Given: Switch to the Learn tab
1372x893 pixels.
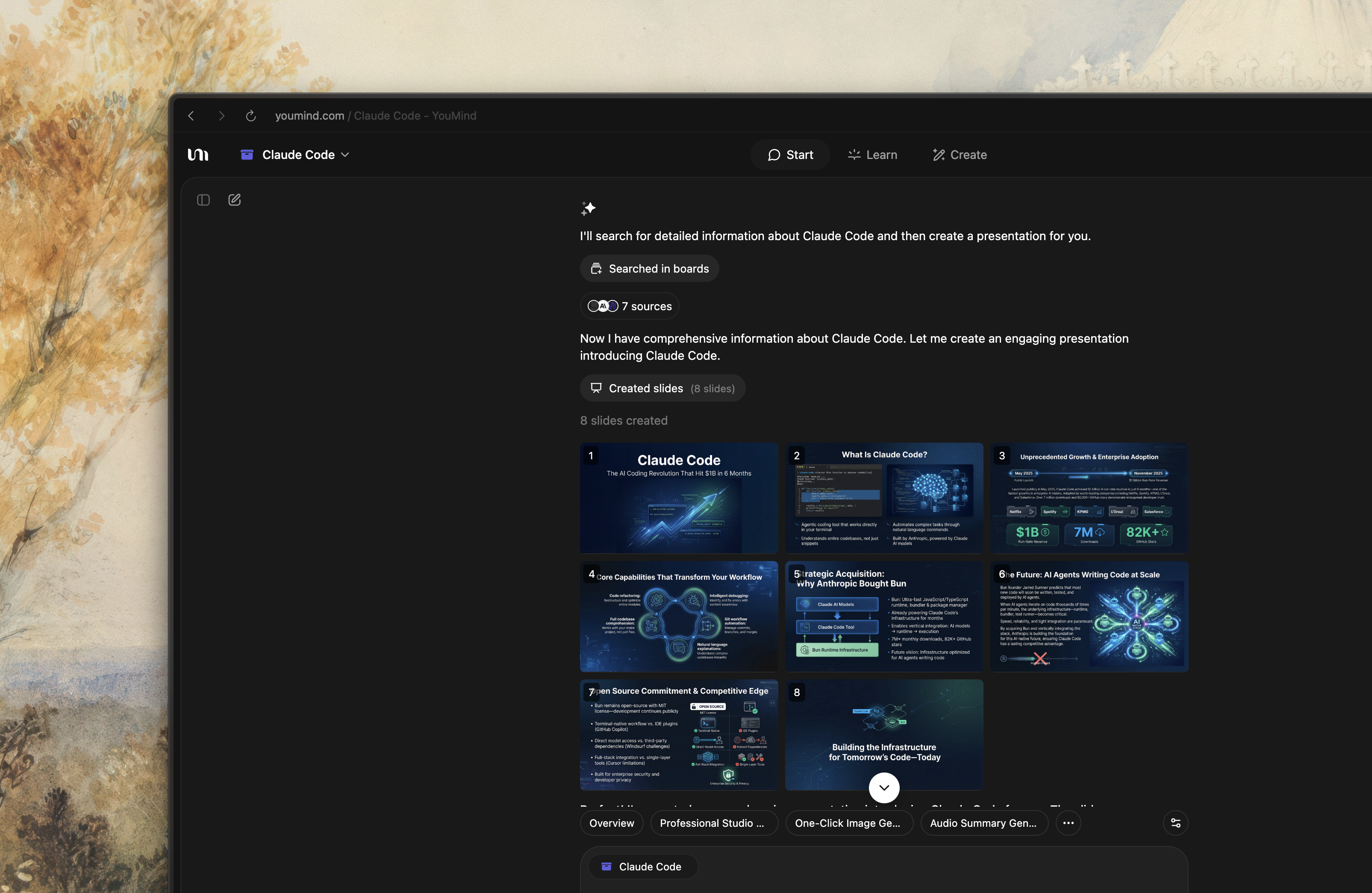Looking at the screenshot, I should tap(872, 154).
